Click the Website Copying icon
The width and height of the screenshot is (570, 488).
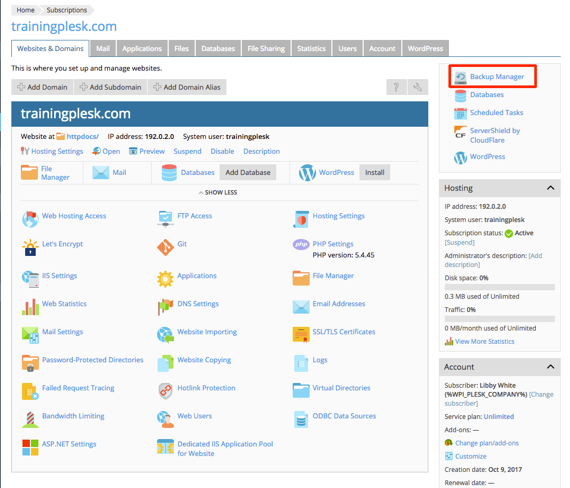165,363
